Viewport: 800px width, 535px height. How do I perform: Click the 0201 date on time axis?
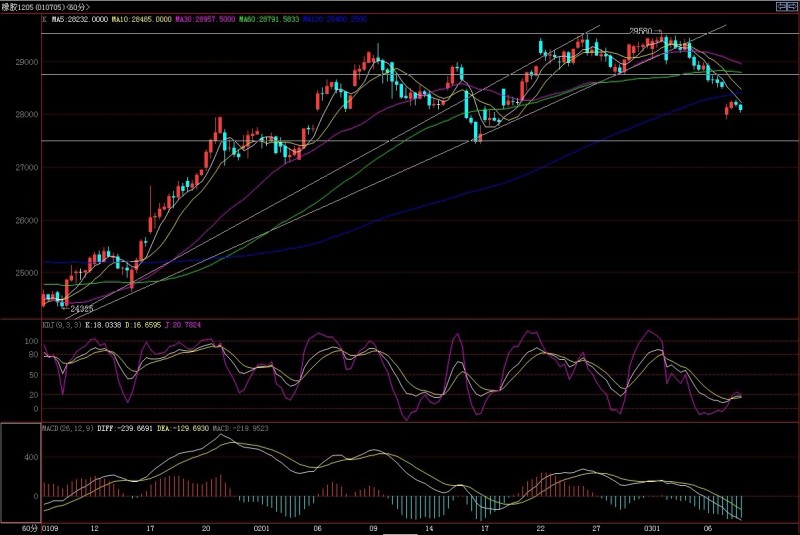coord(261,528)
